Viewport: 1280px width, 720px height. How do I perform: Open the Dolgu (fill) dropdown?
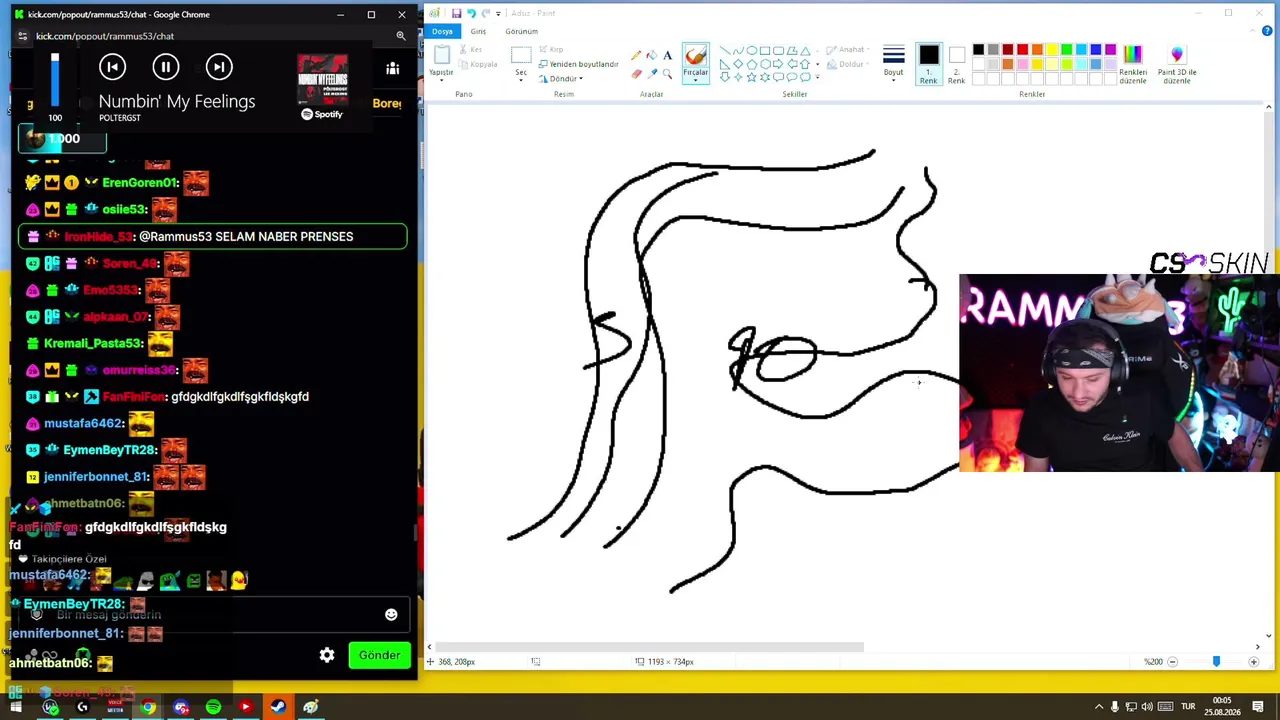(x=847, y=64)
